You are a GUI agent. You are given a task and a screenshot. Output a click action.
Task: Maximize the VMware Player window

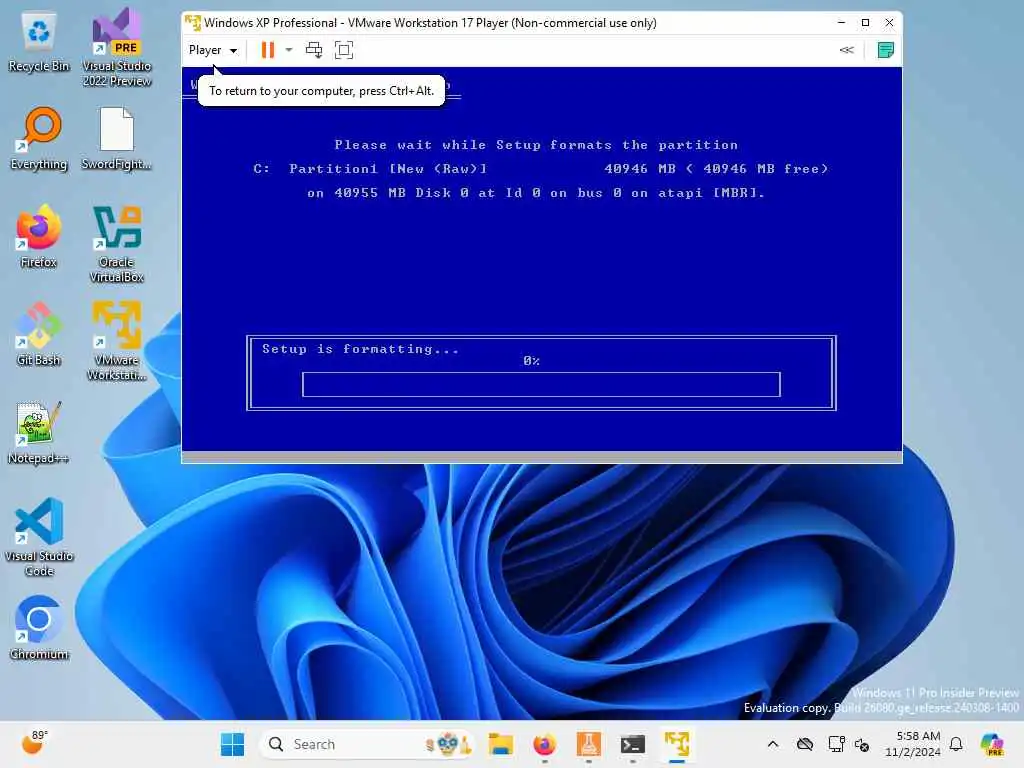(865, 23)
